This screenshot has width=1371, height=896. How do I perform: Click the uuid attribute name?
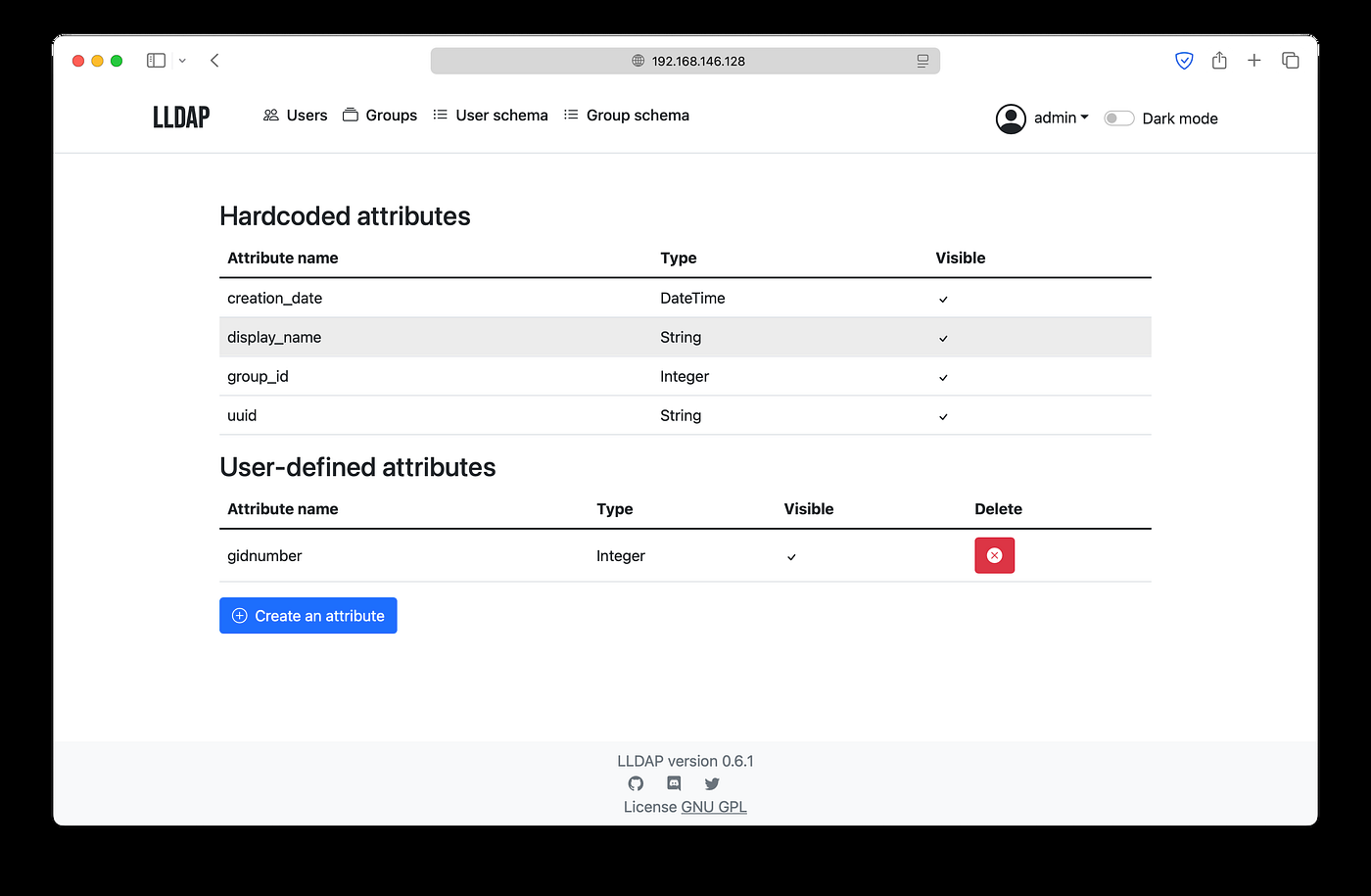point(242,415)
